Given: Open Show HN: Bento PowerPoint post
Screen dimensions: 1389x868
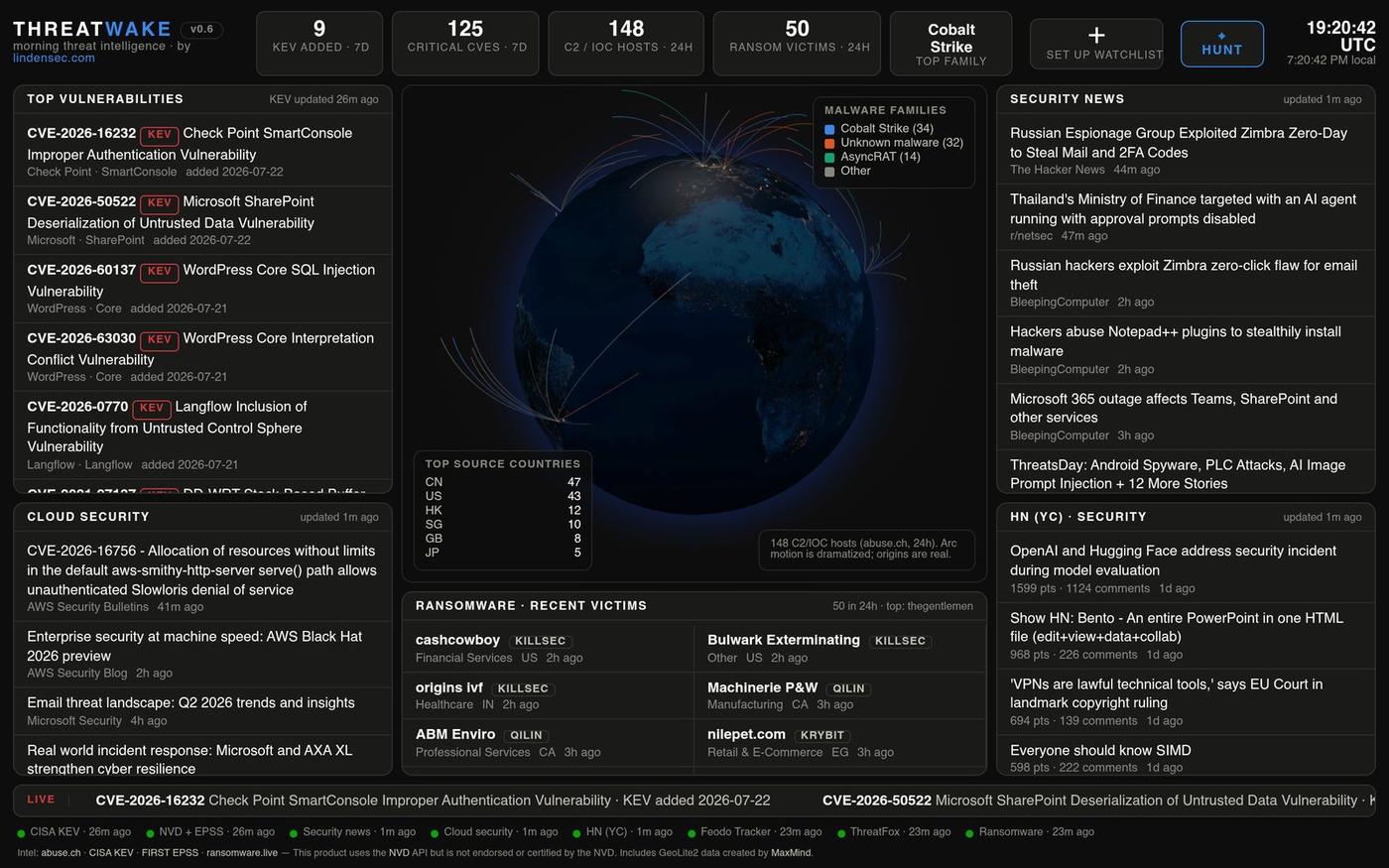Looking at the screenshot, I should pyautogui.click(x=1186, y=636).
